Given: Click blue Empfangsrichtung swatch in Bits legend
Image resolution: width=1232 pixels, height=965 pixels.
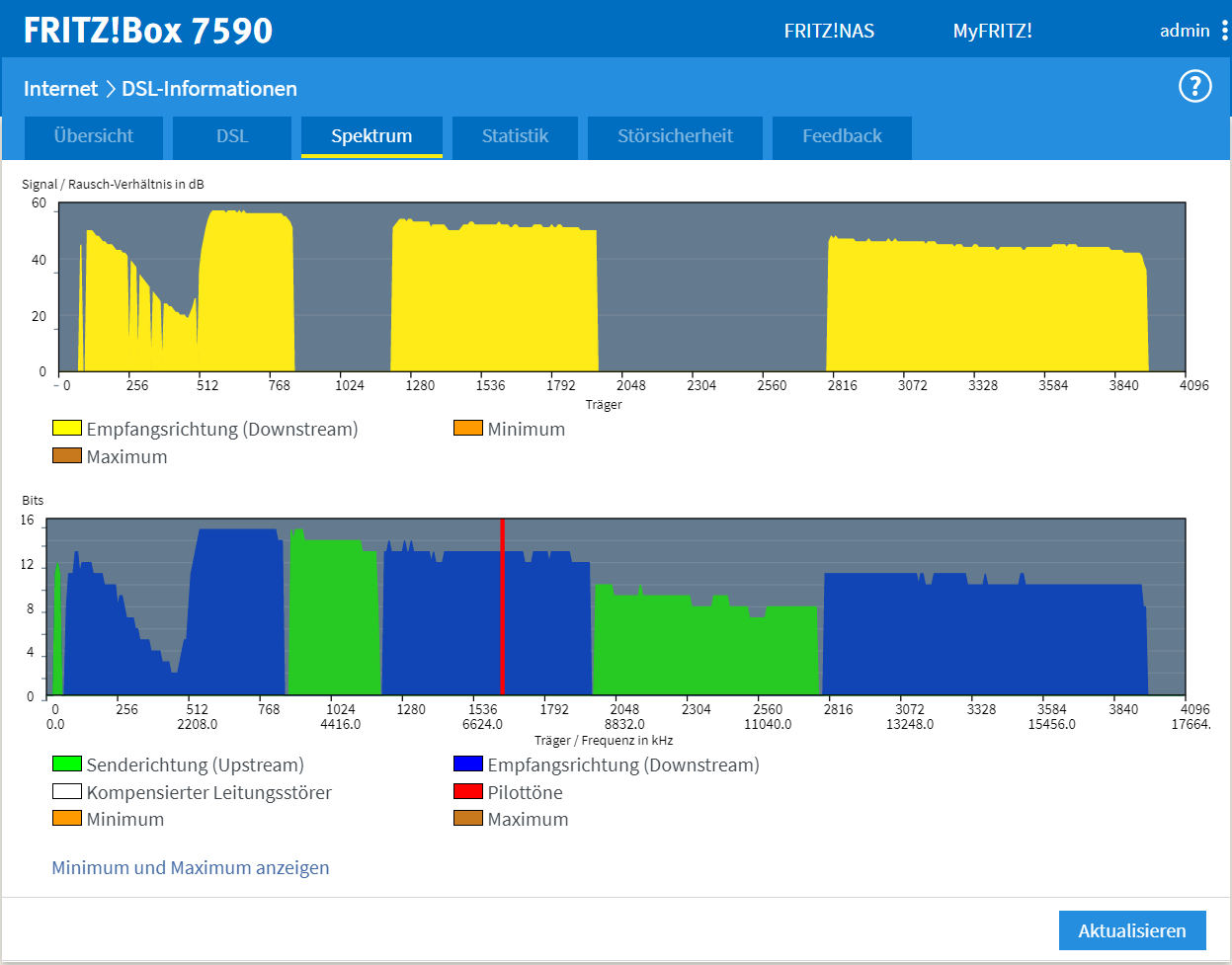Looking at the screenshot, I should tap(468, 764).
